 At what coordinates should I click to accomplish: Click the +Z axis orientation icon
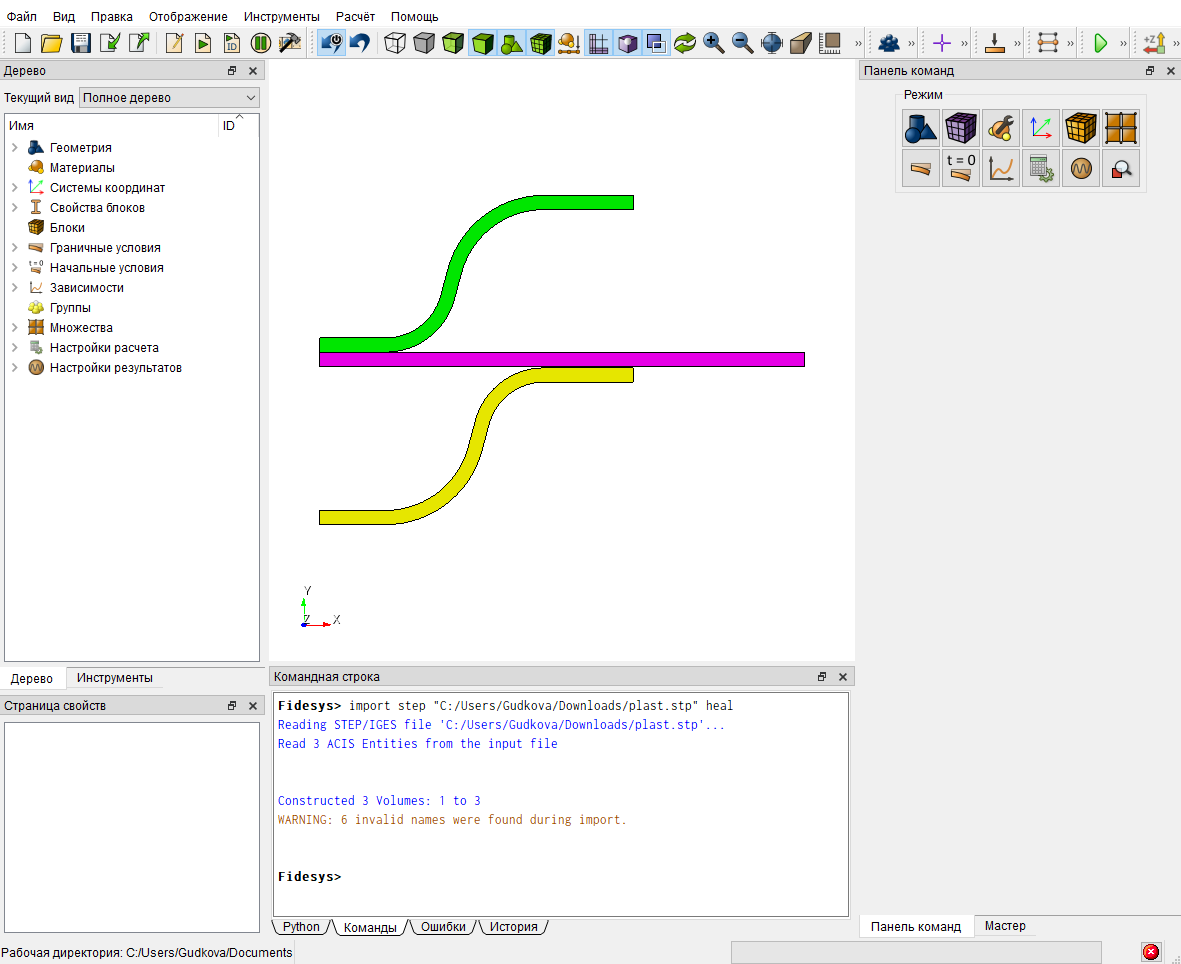coord(1154,43)
